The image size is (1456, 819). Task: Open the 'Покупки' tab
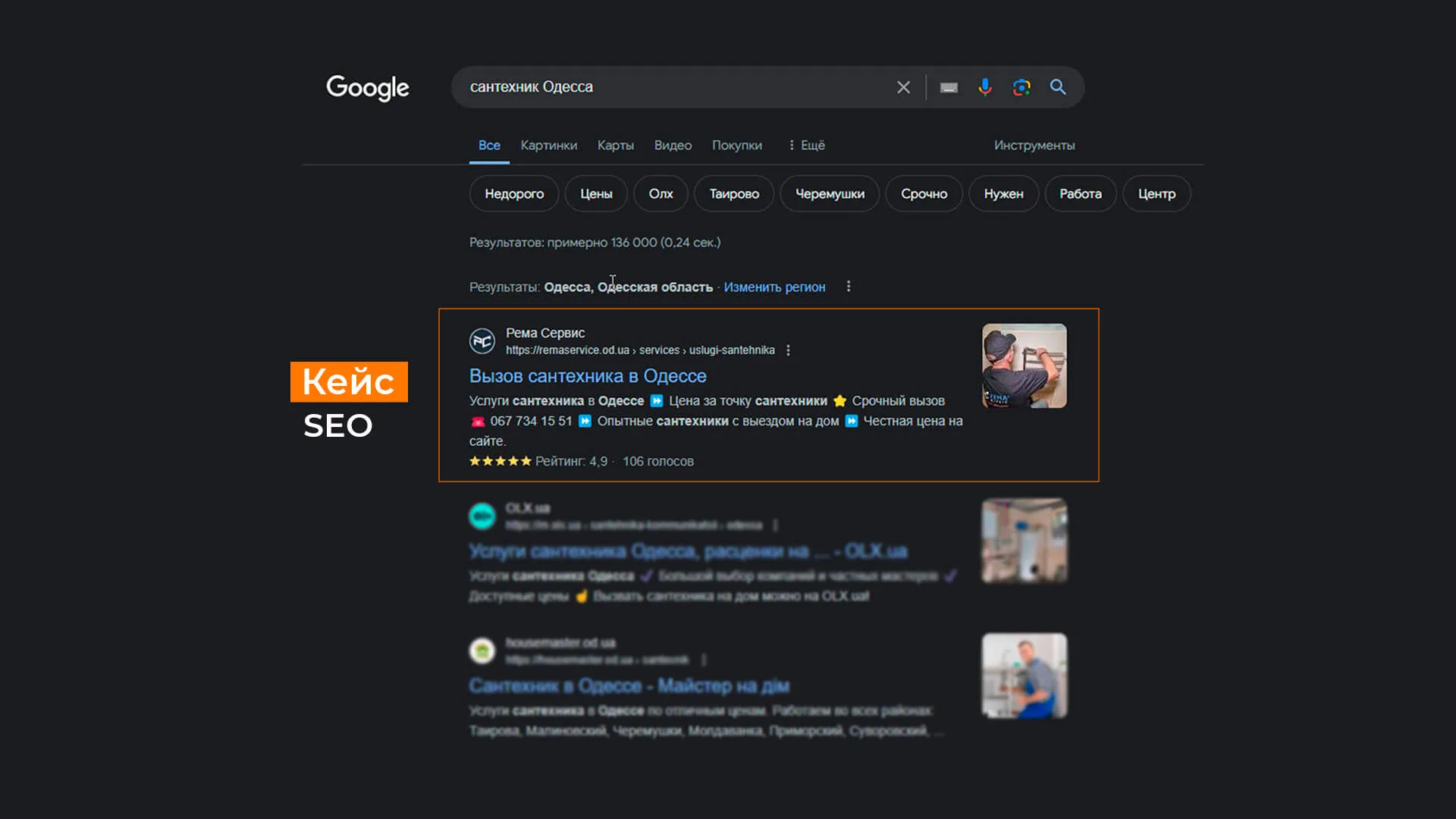point(737,145)
